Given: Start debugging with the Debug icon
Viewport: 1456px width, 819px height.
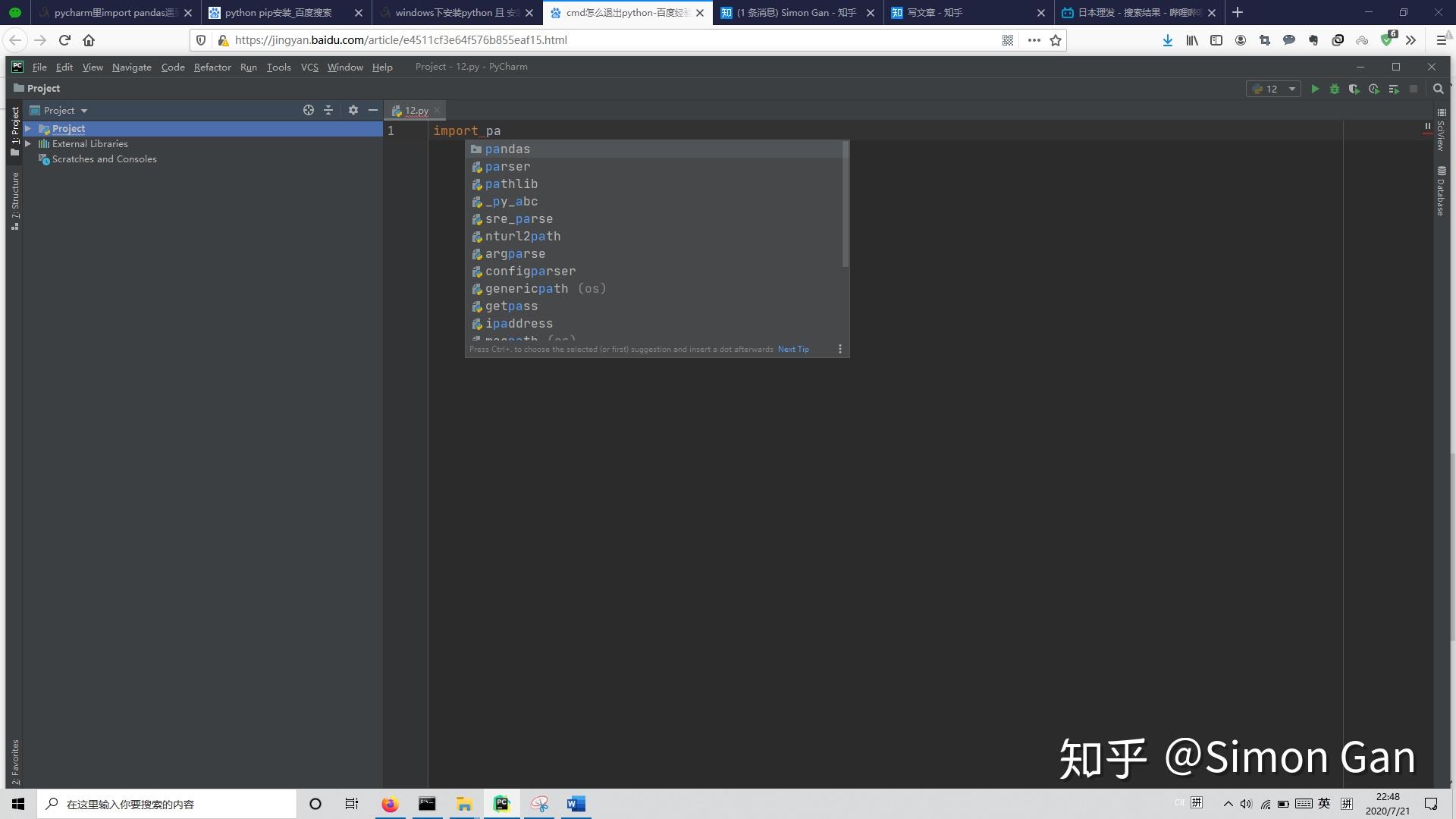Looking at the screenshot, I should pyautogui.click(x=1335, y=89).
